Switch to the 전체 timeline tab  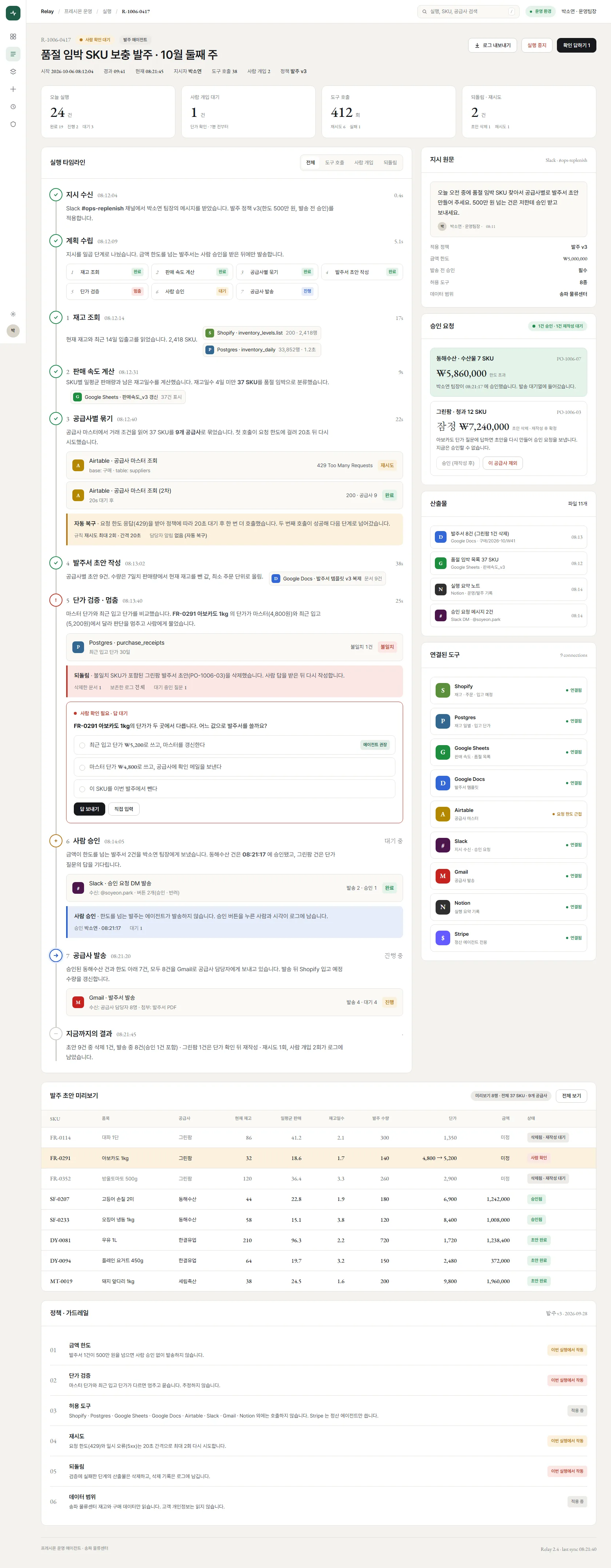pos(311,163)
